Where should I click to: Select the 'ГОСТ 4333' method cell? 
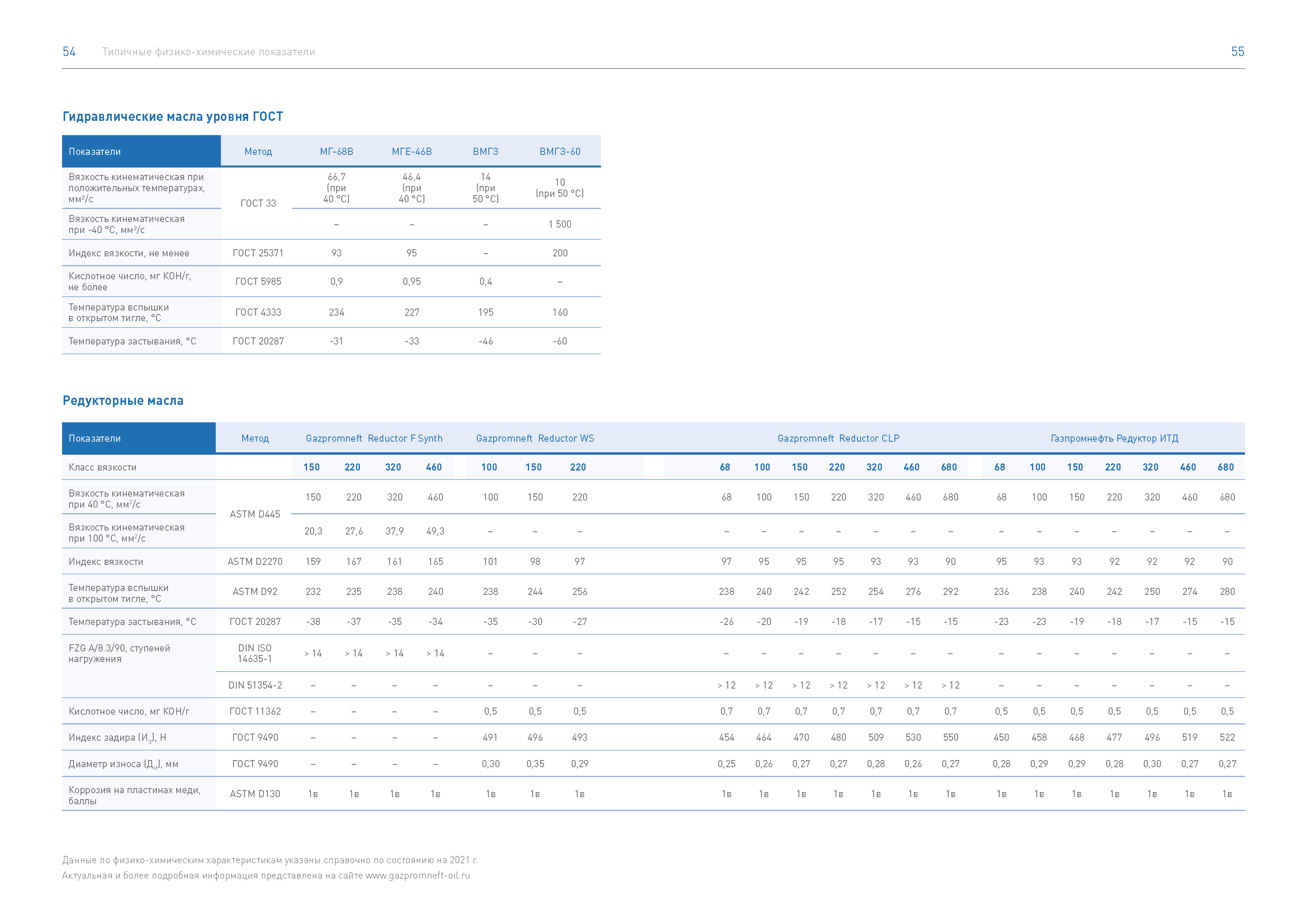click(258, 312)
